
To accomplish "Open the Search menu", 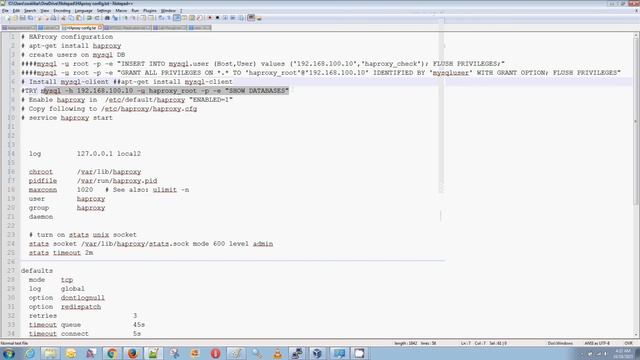I will [x=30, y=11].
